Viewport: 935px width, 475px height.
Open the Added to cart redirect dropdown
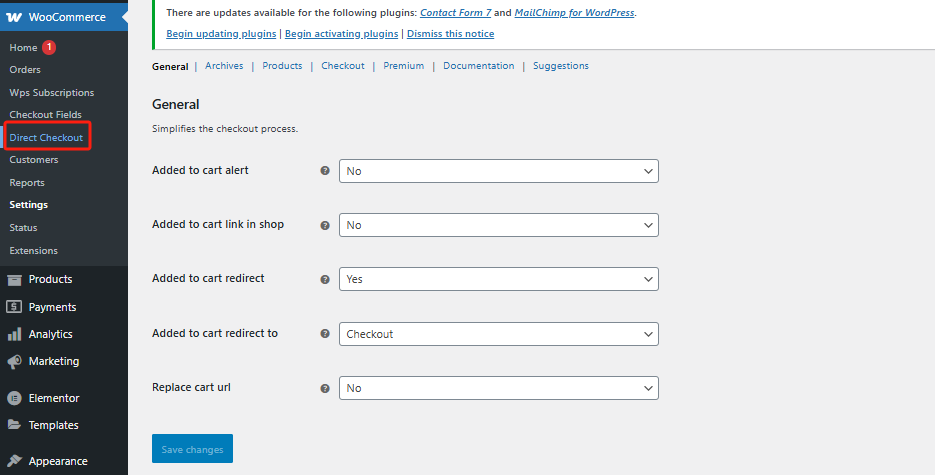pos(498,279)
